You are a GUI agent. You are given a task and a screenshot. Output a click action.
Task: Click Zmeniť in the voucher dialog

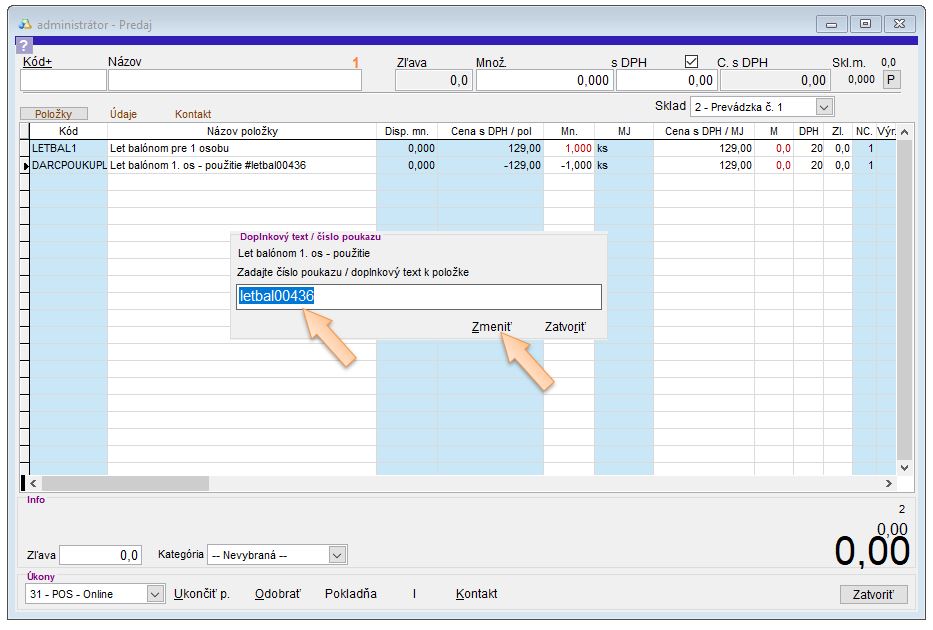click(491, 327)
